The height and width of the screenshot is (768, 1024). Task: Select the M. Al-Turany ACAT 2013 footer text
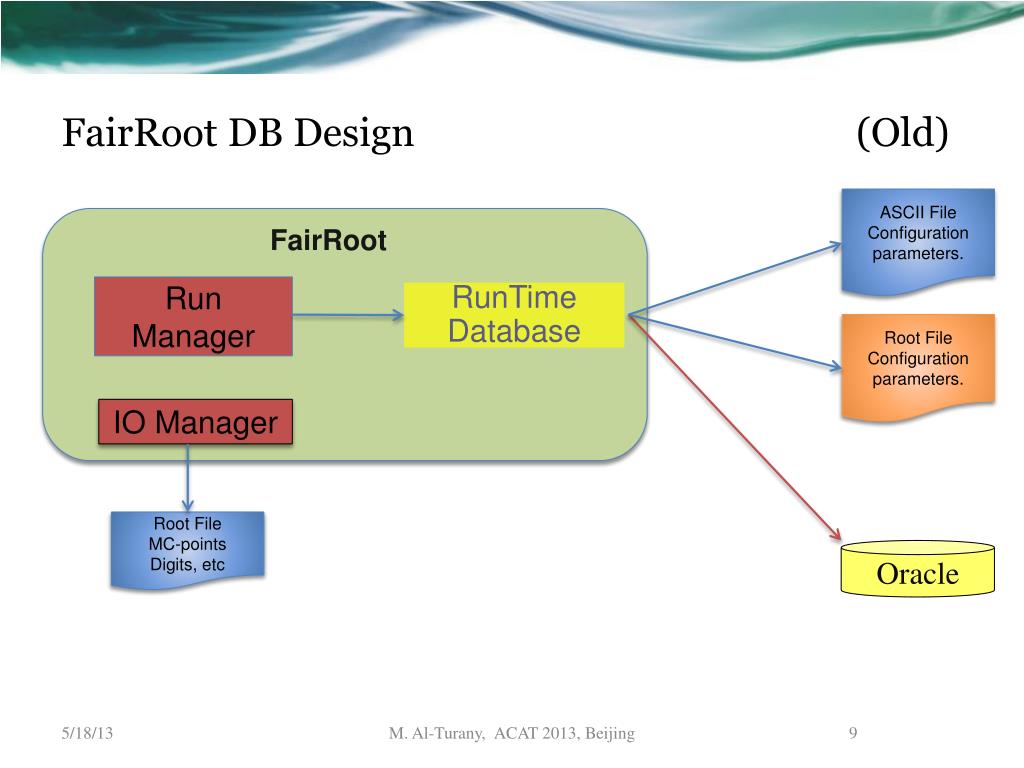(511, 733)
